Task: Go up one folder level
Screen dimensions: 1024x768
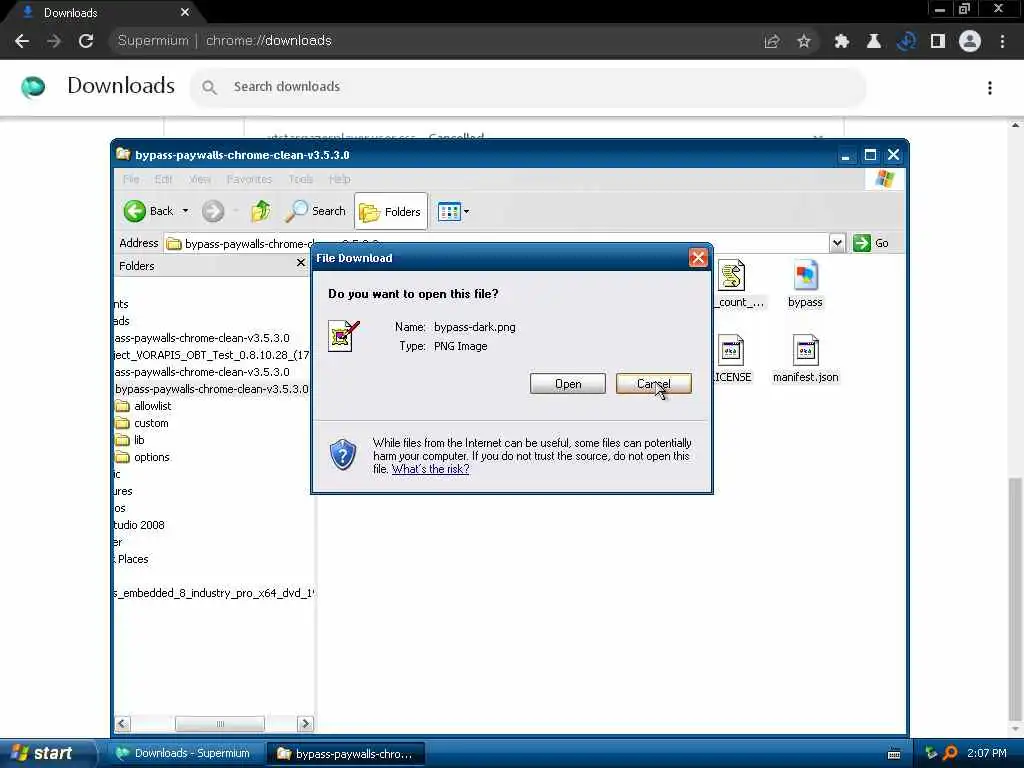Action: coord(261,211)
